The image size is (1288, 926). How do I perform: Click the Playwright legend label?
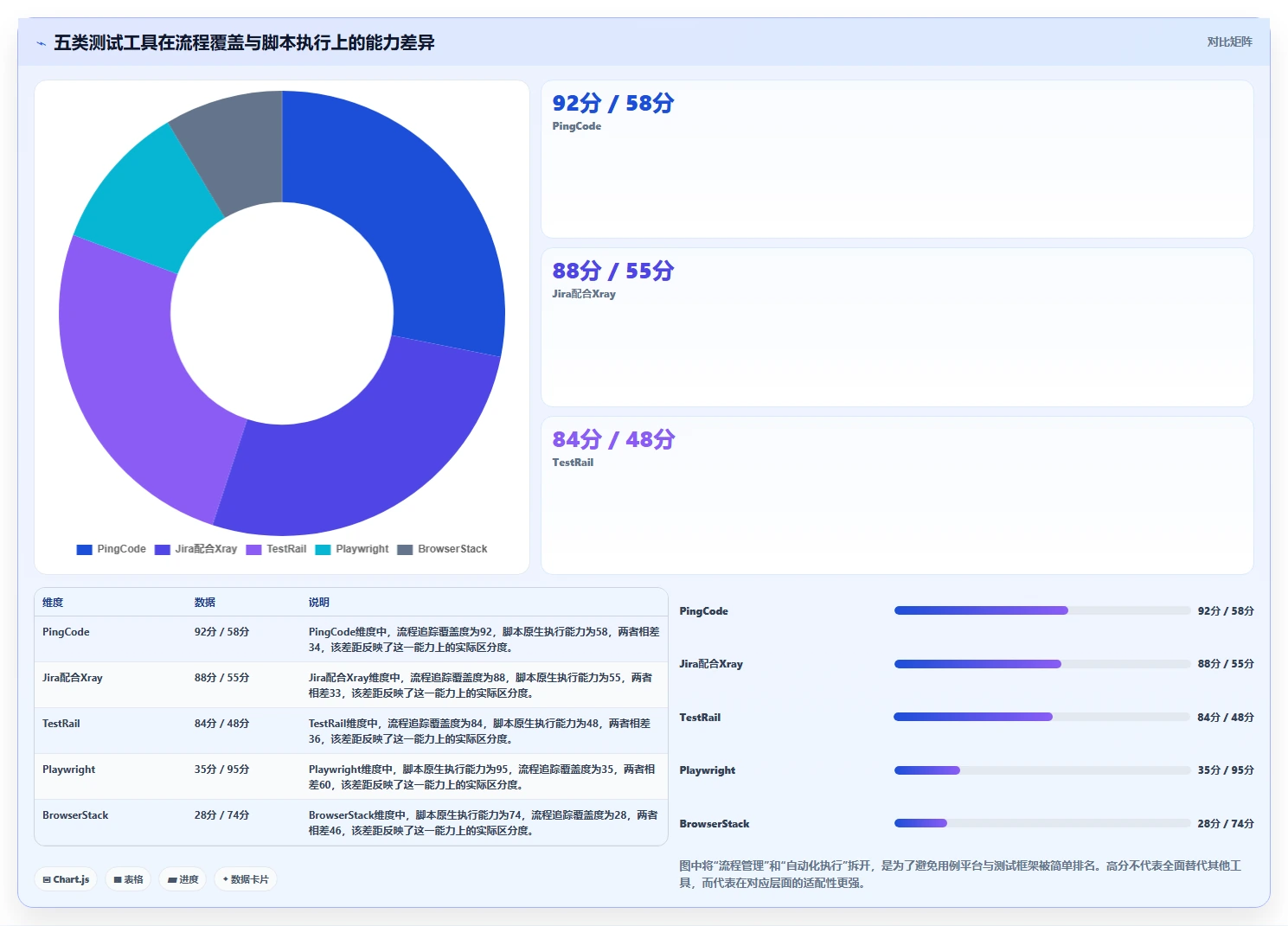click(x=362, y=549)
